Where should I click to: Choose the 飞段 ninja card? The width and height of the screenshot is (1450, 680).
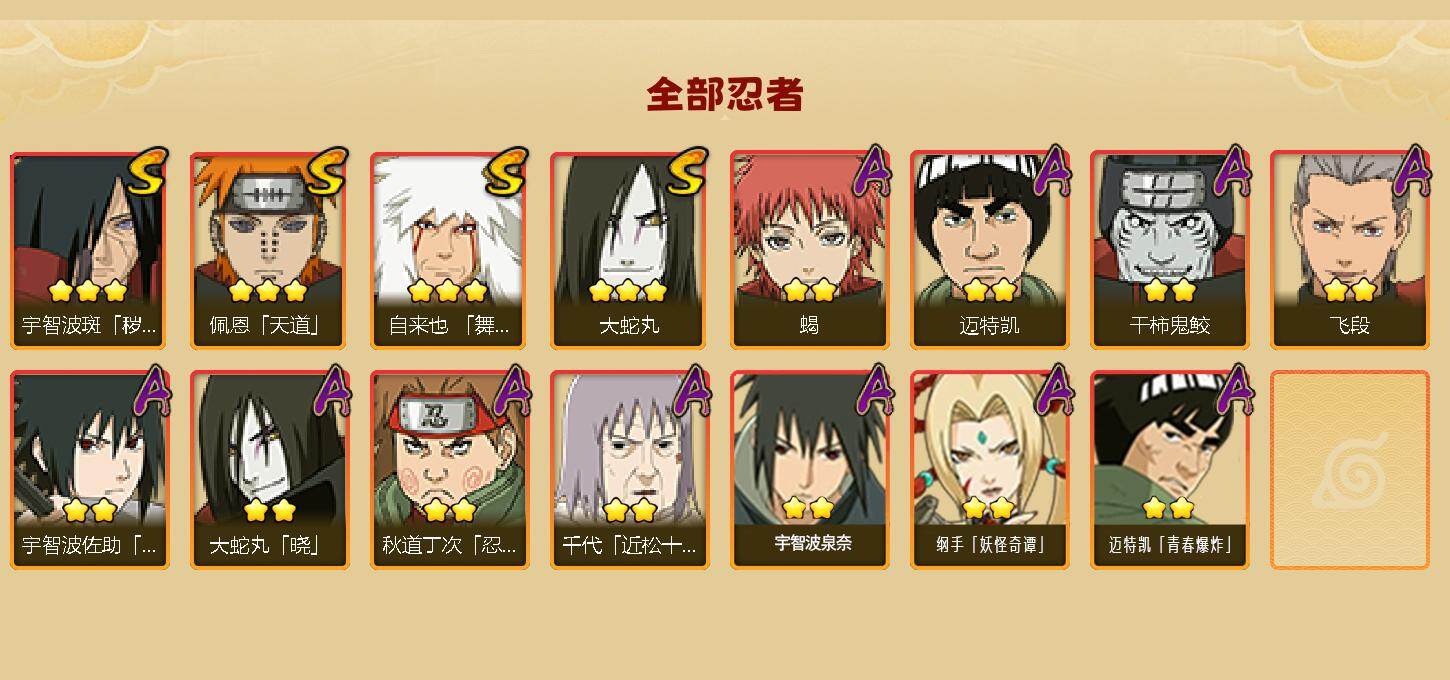1349,250
